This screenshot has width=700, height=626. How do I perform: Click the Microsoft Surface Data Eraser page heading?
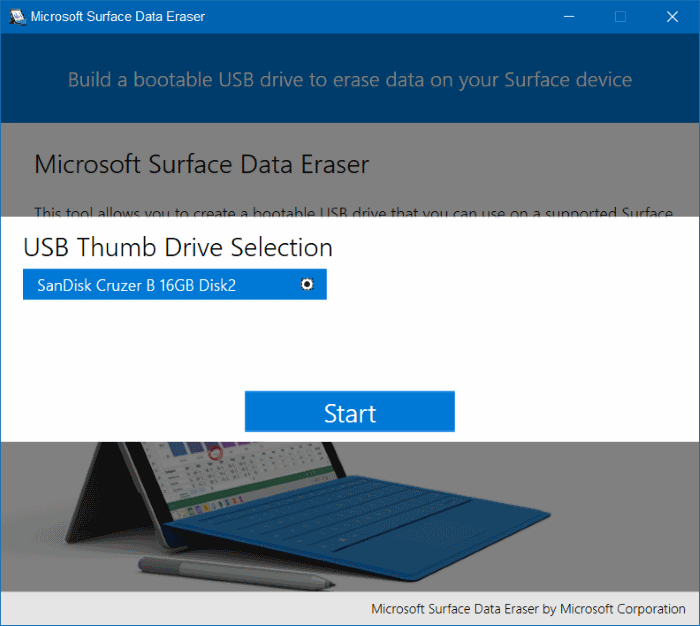[x=202, y=164]
